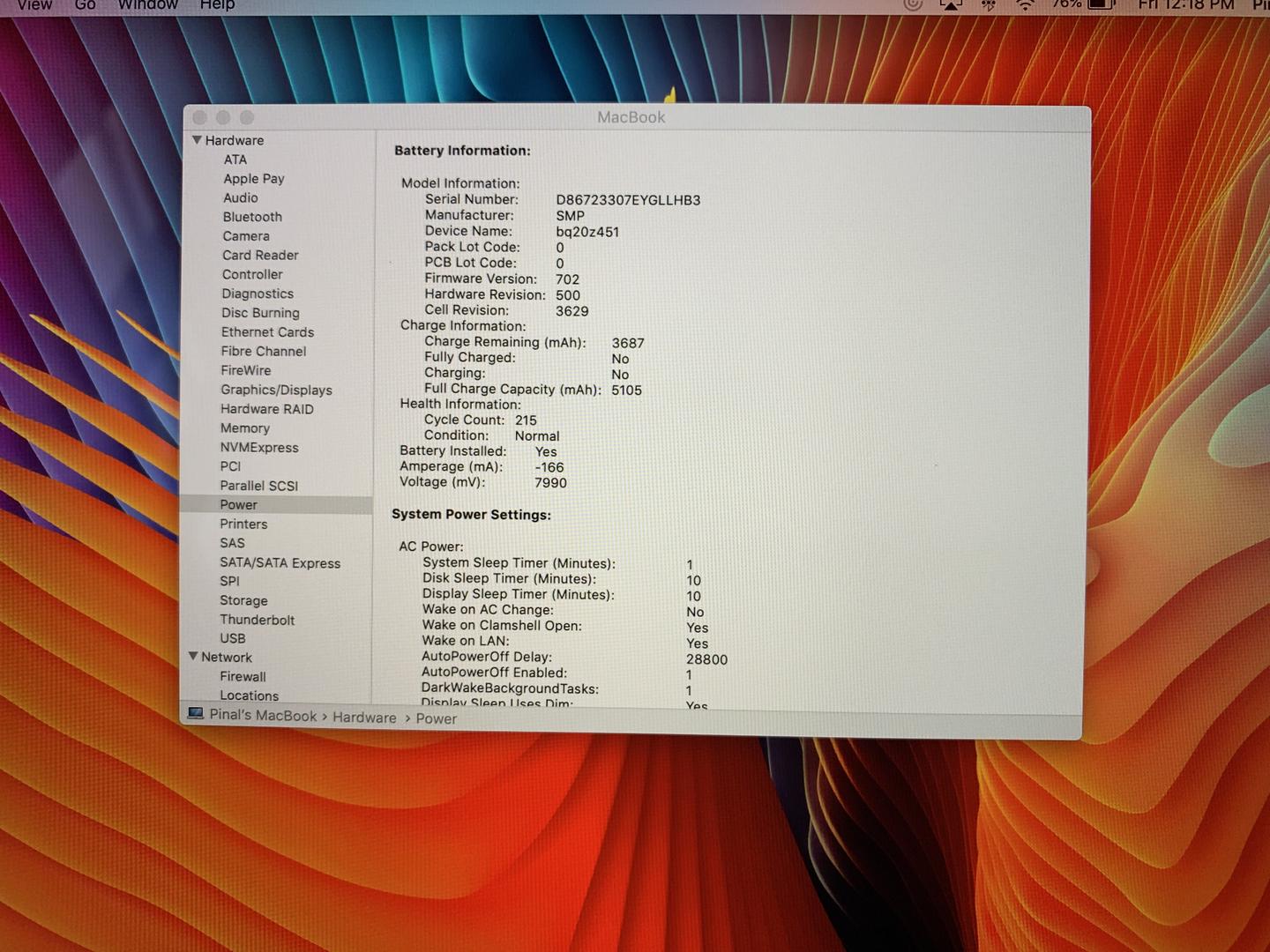Click the MacBook window title
The width and height of the screenshot is (1270, 952).
tap(631, 117)
